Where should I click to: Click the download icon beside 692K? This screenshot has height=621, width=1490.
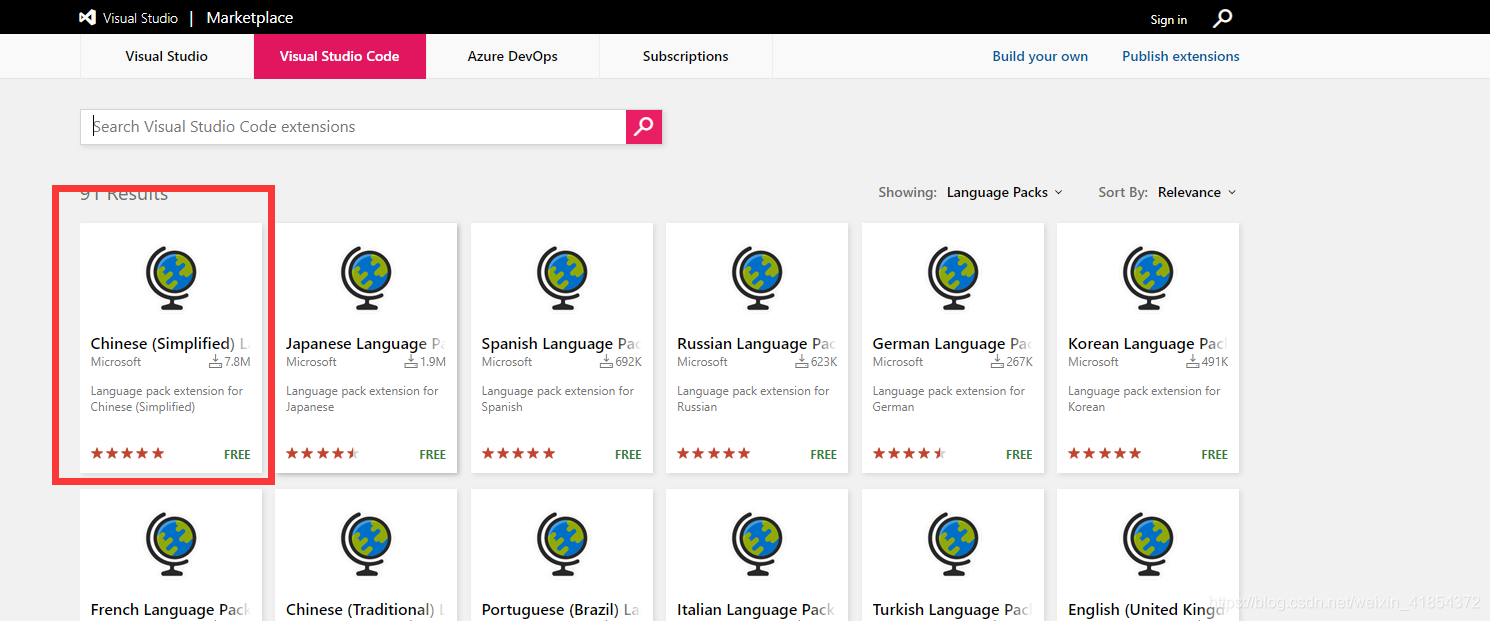pyautogui.click(x=607, y=361)
